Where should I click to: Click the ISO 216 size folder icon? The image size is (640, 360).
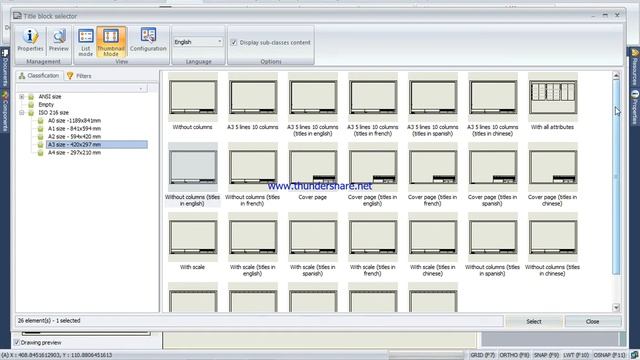tap(31, 113)
